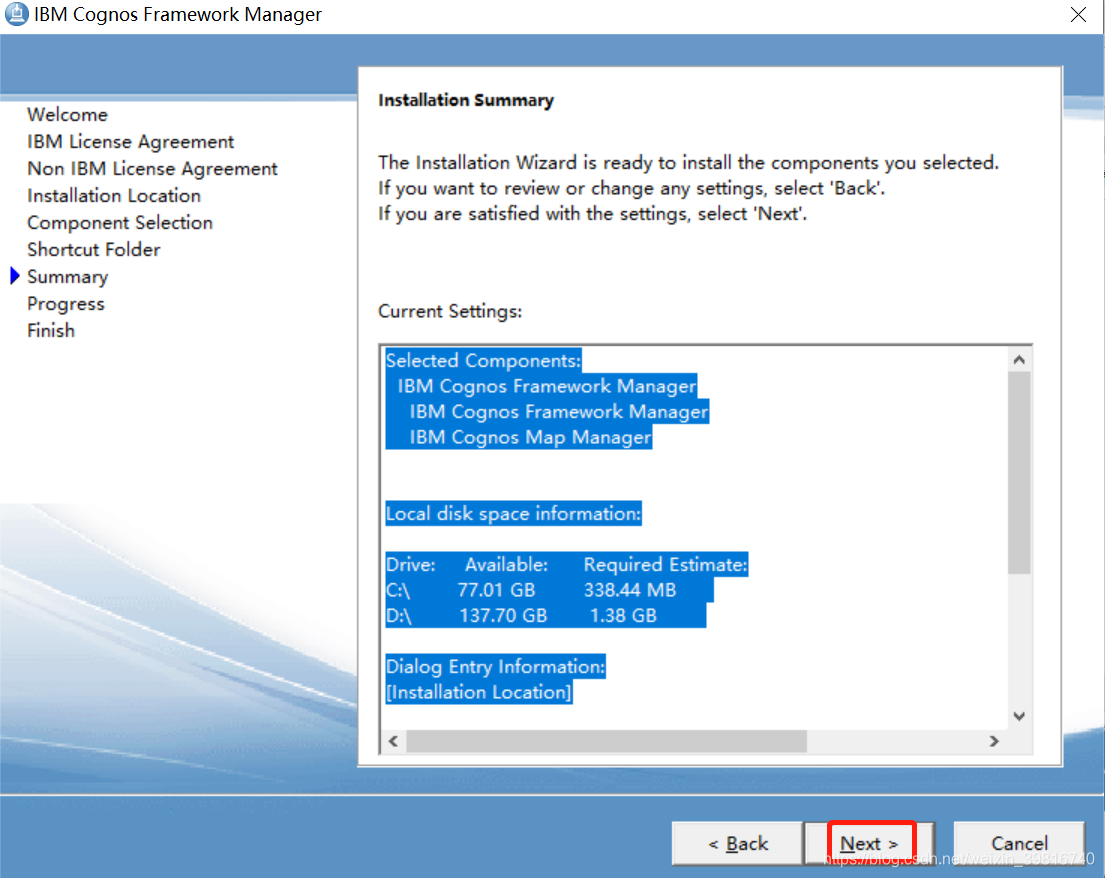This screenshot has height=878, width=1105.
Task: Click the 'Current Settings:' label
Action: tap(450, 311)
